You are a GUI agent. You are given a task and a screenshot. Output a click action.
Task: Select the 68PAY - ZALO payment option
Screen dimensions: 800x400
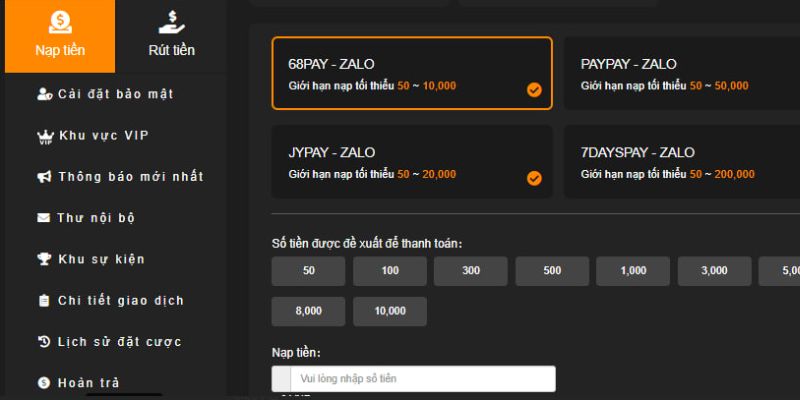pyautogui.click(x=412, y=73)
